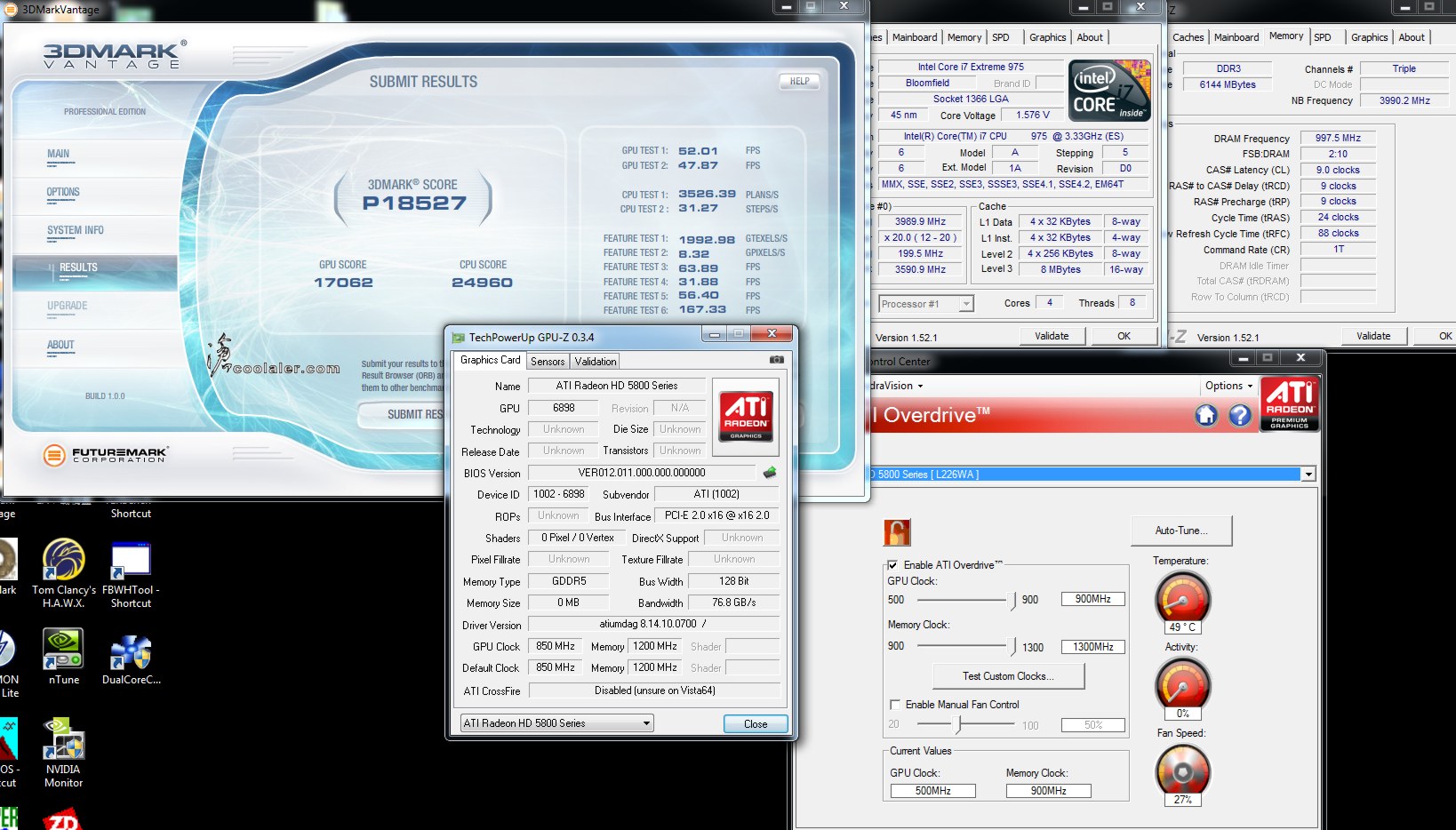Image resolution: width=1456 pixels, height=830 pixels.
Task: Click the GPU-Z screenshot camera icon
Action: click(776, 360)
